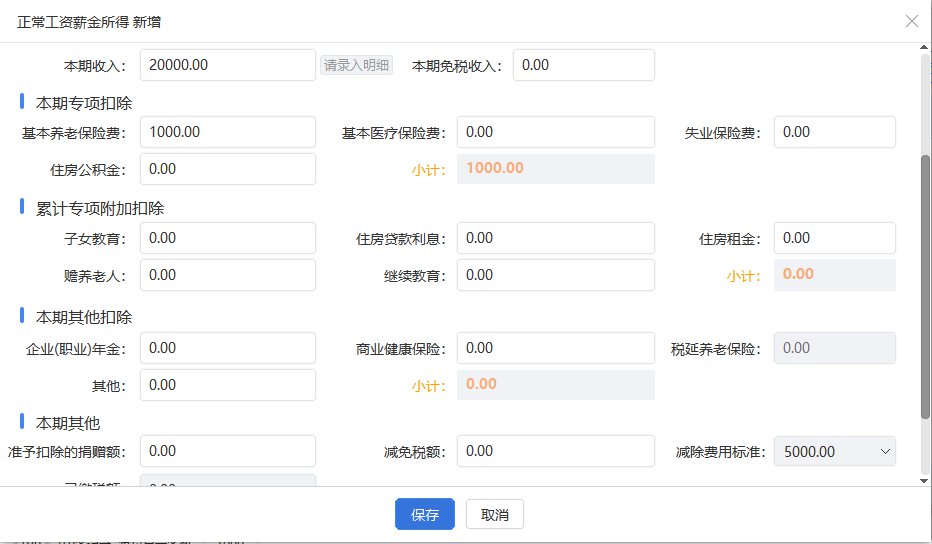Click the 失业保险费 input field
Viewport: 932px width, 544px height.
click(x=834, y=132)
